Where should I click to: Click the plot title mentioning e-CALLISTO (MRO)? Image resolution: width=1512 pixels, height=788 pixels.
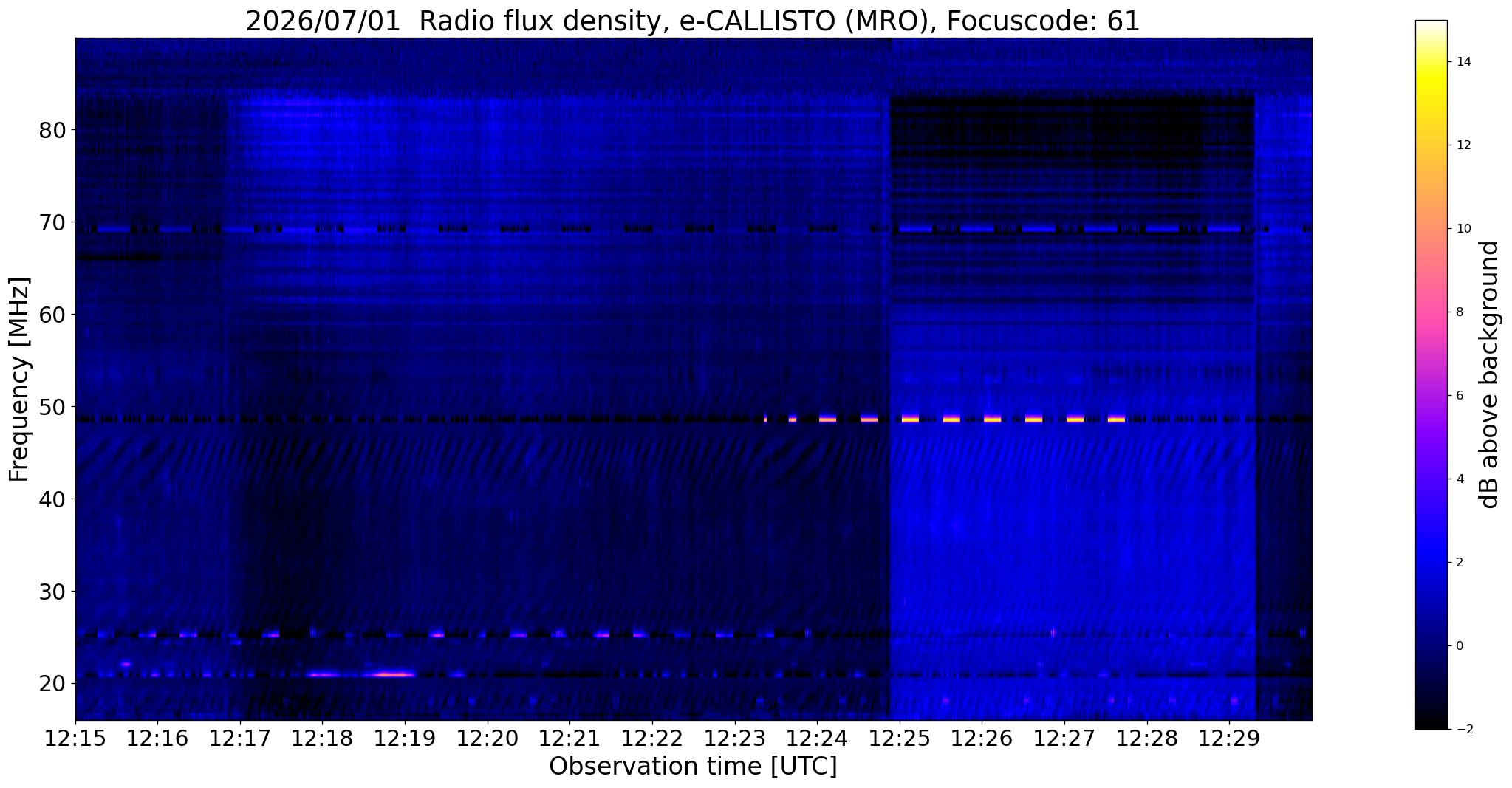693,21
